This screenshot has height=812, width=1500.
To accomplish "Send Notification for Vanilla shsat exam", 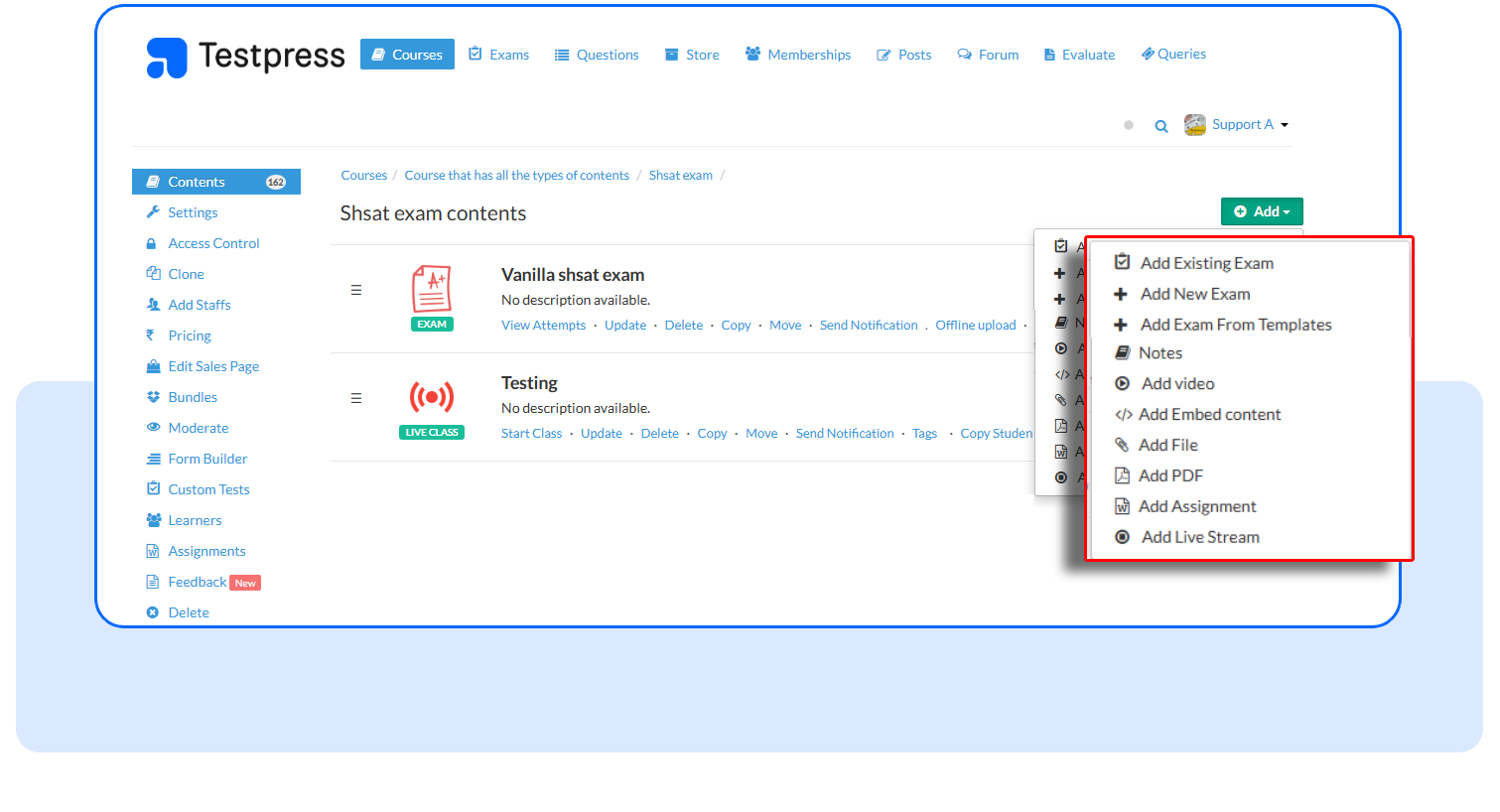I will (x=869, y=326).
